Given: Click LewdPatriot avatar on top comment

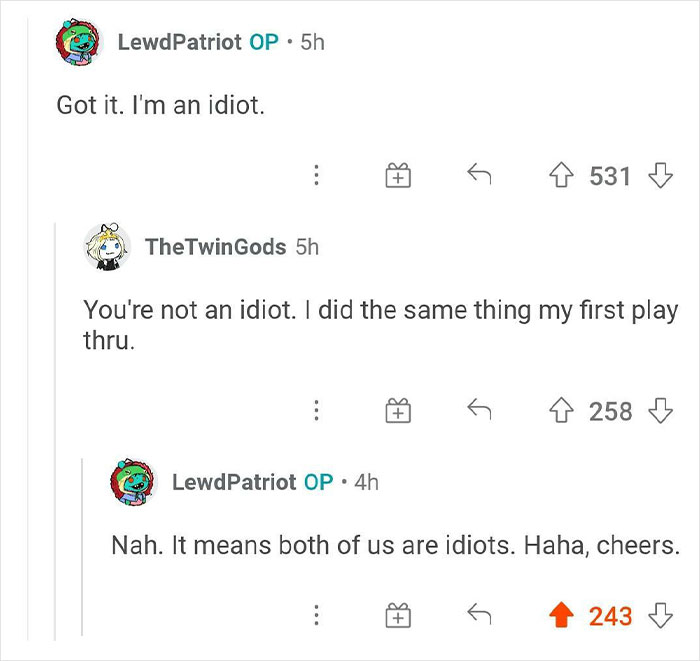Looking at the screenshot, I should 80,43.
